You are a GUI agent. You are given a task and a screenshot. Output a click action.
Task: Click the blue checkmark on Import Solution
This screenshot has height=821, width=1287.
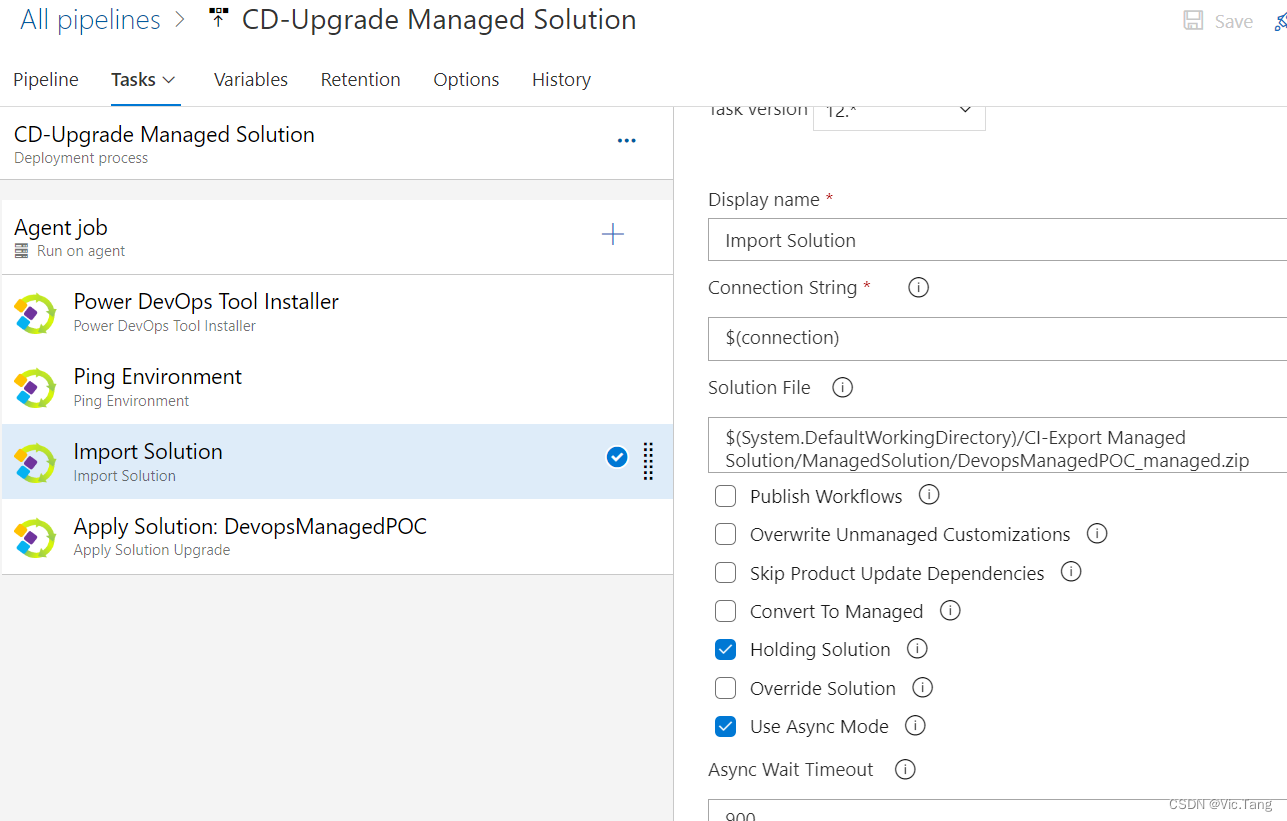click(616, 456)
